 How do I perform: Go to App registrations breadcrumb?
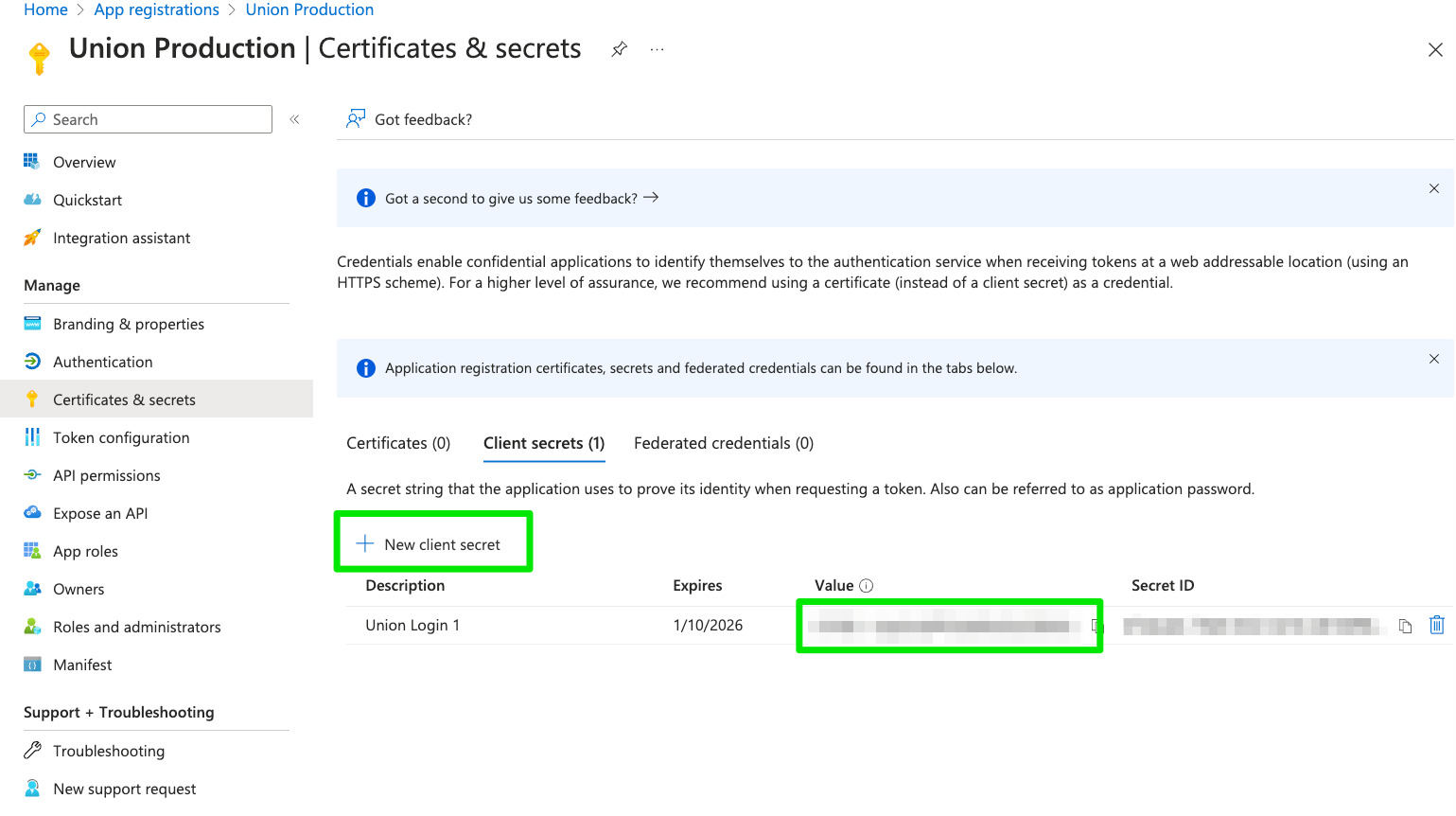(x=156, y=9)
